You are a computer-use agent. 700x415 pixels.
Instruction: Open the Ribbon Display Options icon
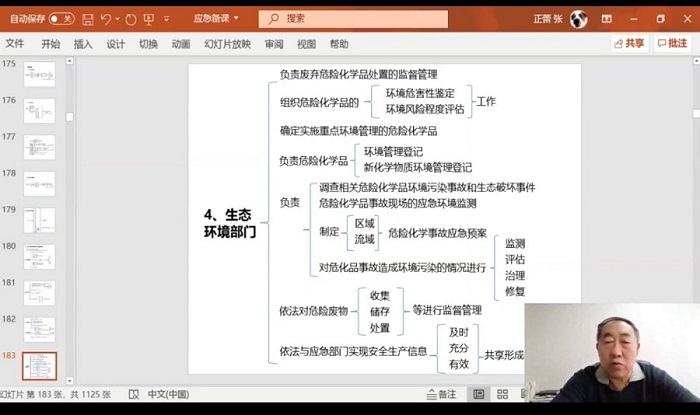607,18
